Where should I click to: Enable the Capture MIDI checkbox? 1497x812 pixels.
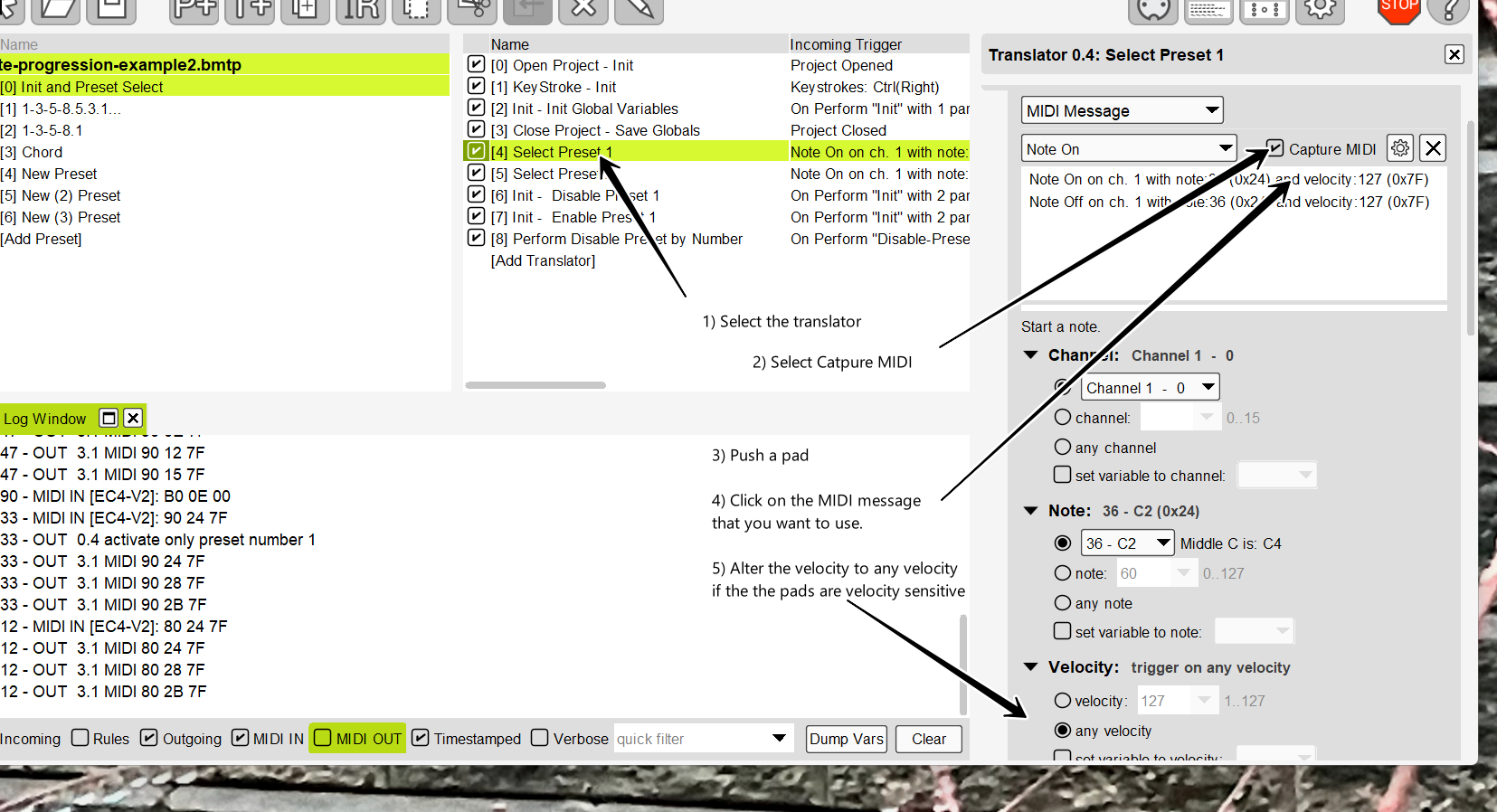[x=1275, y=148]
